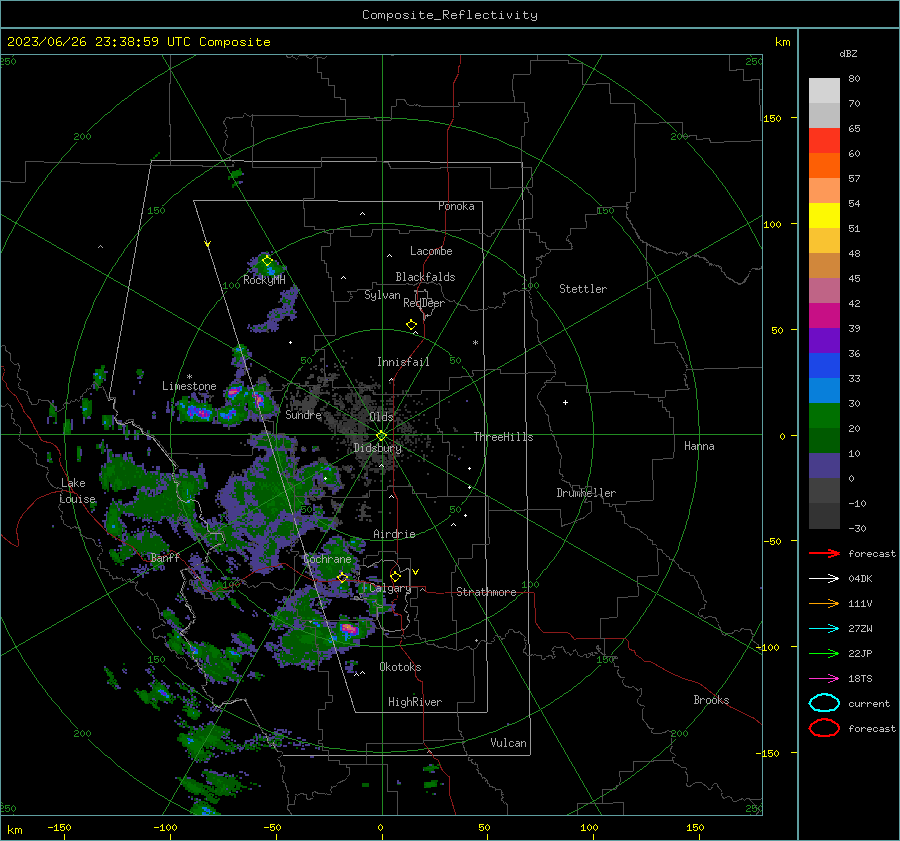Click the yellow arrow marker northwest of RockyMH

pos(208,244)
